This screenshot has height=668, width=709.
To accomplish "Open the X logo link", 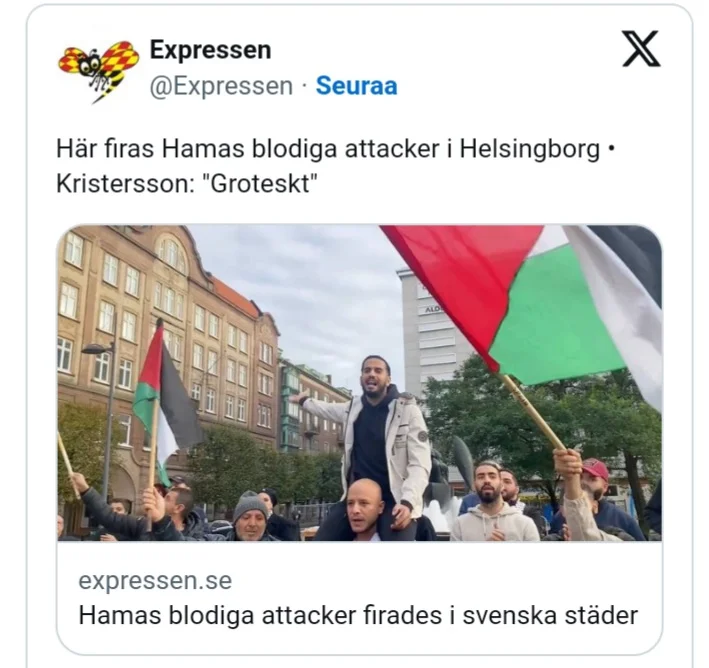I will (x=641, y=49).
